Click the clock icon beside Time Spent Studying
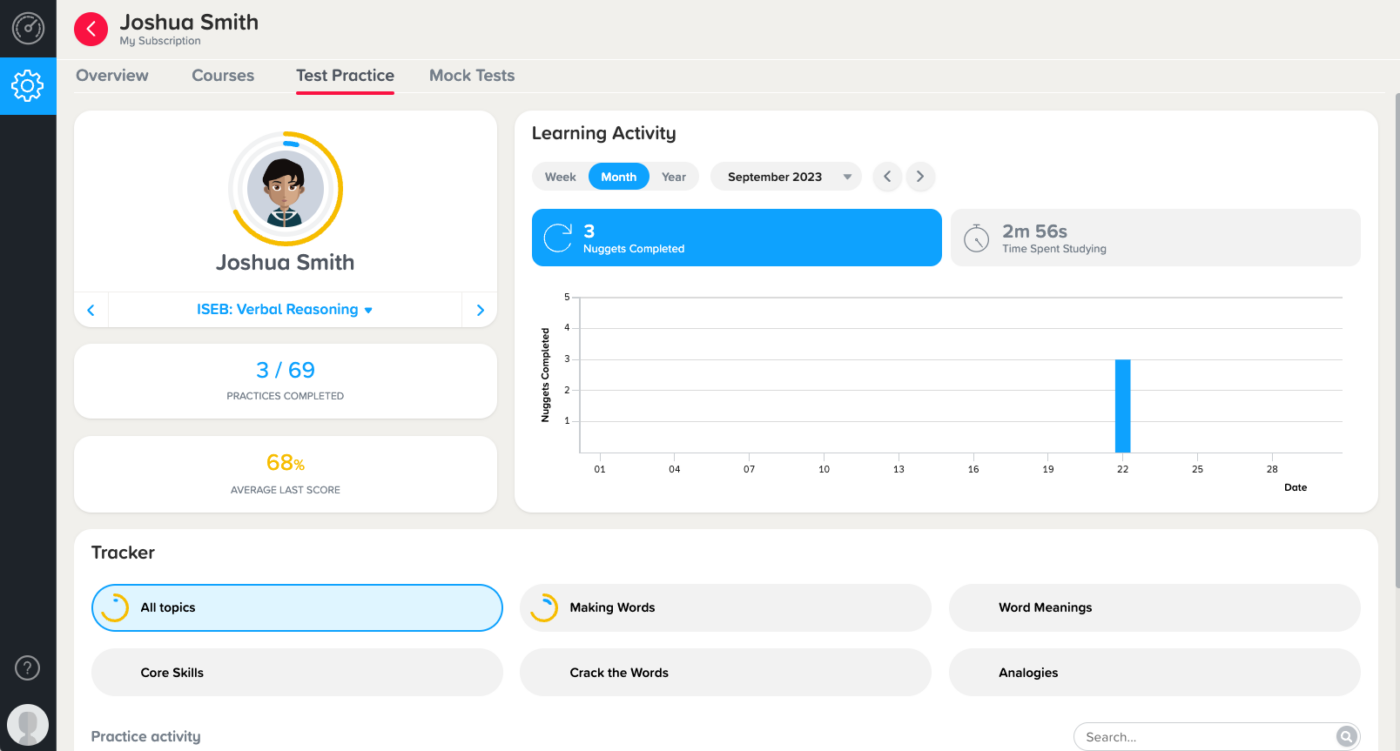 click(x=976, y=237)
